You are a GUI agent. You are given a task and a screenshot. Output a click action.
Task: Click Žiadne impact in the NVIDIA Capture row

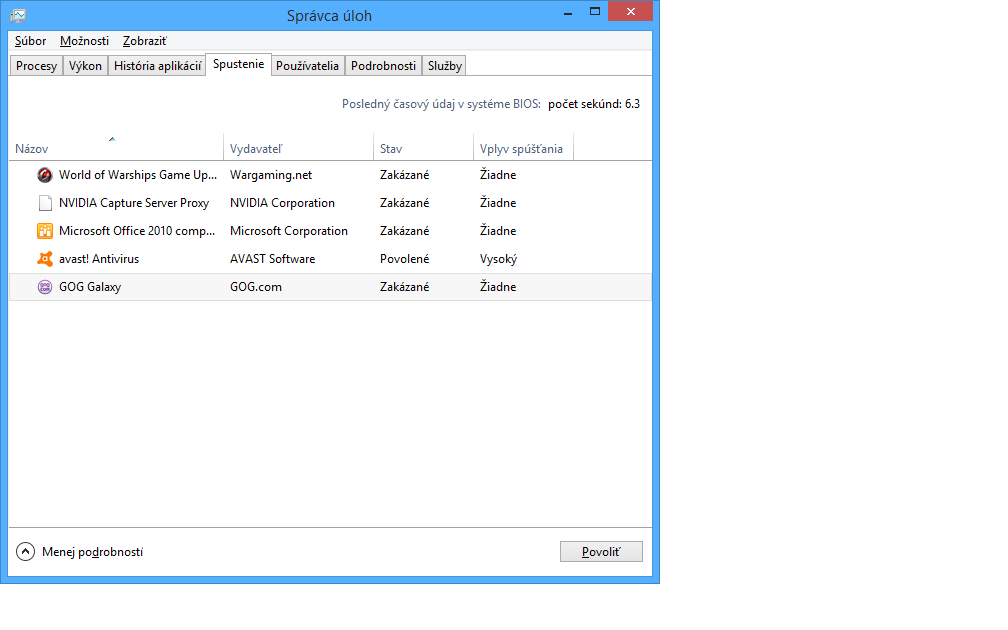tap(498, 203)
